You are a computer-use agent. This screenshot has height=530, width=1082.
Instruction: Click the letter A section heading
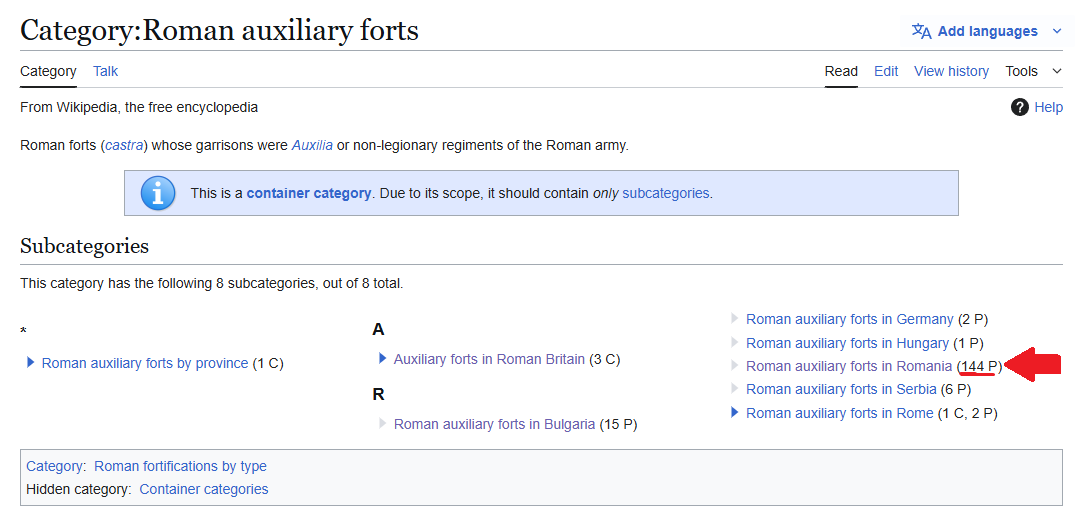378,330
